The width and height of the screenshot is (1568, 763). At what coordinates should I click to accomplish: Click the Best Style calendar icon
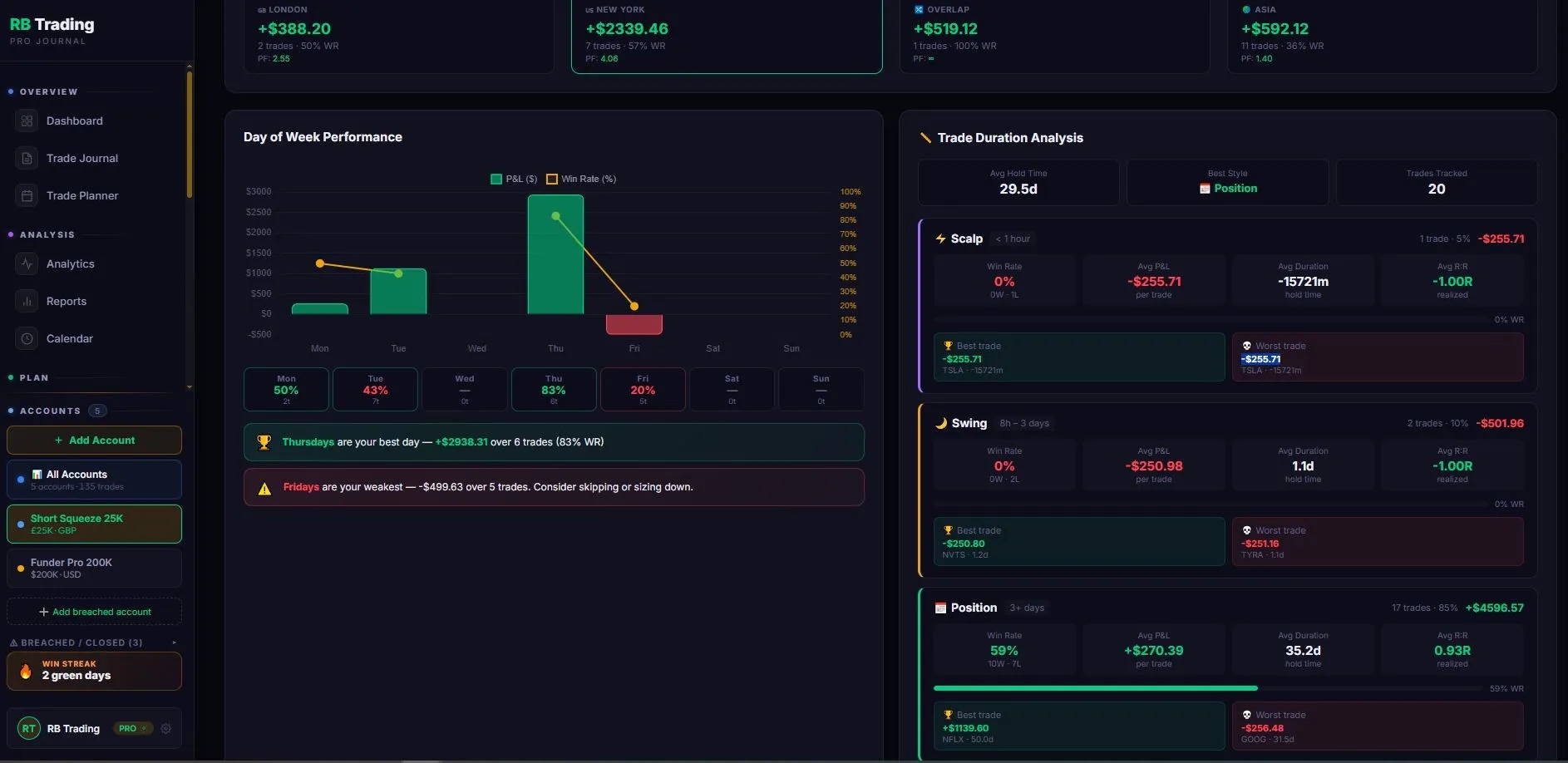1205,189
